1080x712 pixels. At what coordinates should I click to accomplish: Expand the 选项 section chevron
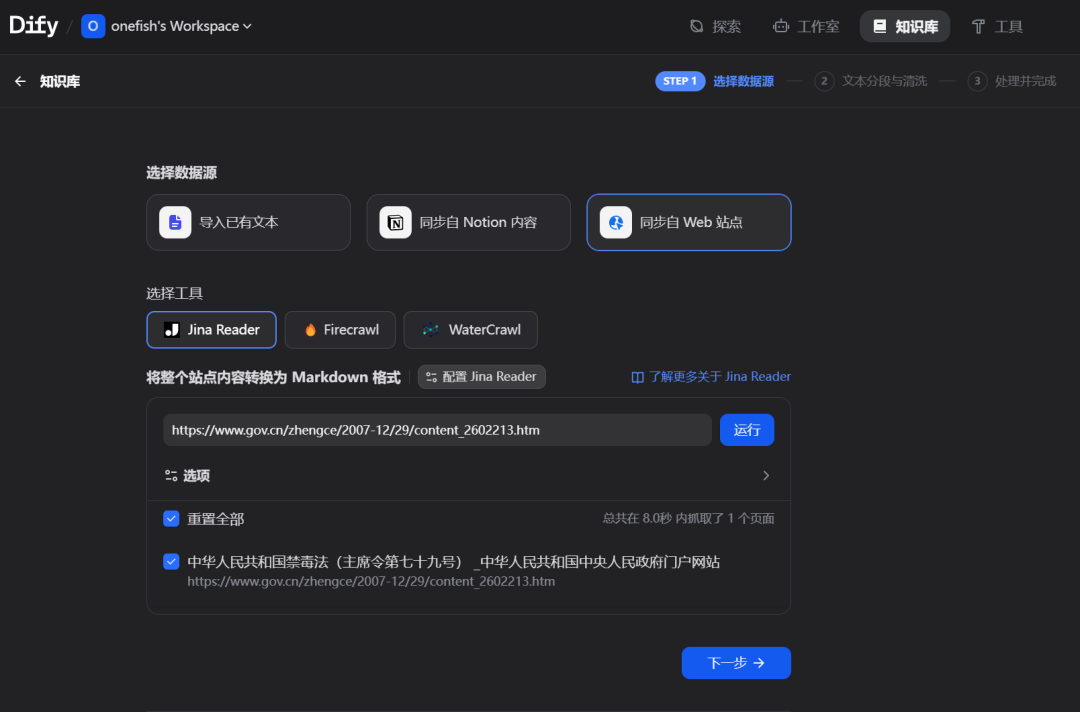(766, 476)
